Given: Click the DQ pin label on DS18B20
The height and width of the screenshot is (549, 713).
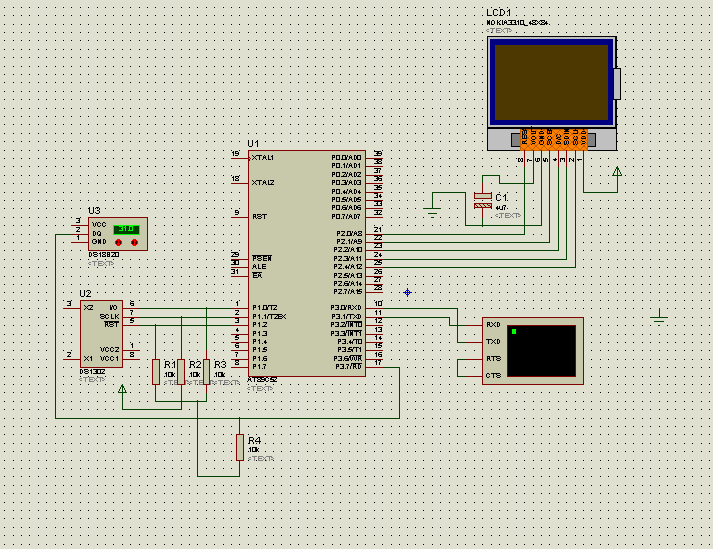Looking at the screenshot, I should click(97, 233).
